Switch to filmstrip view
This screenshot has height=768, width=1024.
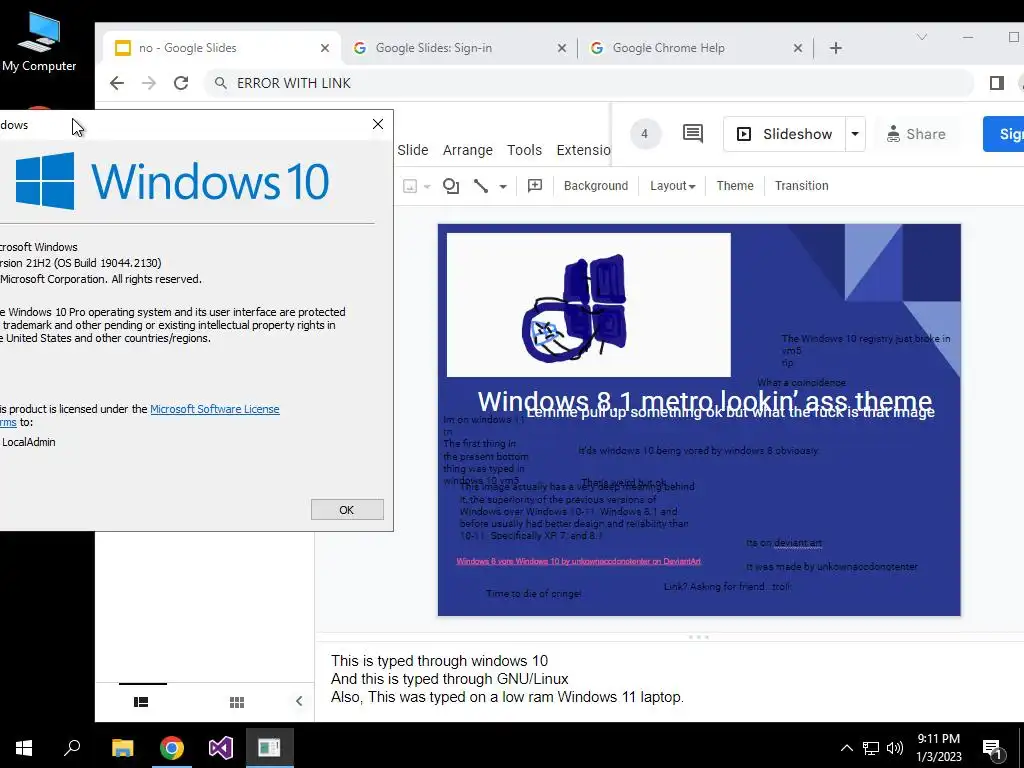[x=141, y=702]
